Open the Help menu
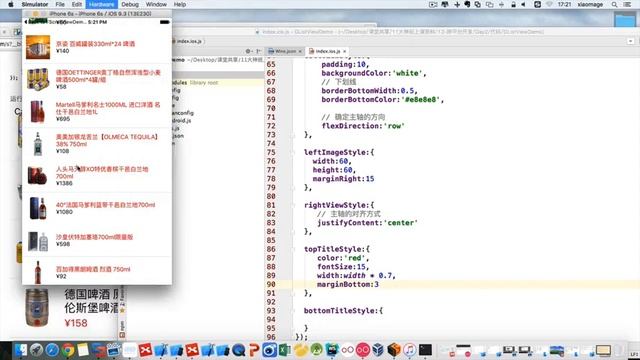The height and width of the screenshot is (360, 640). pos(180,4)
